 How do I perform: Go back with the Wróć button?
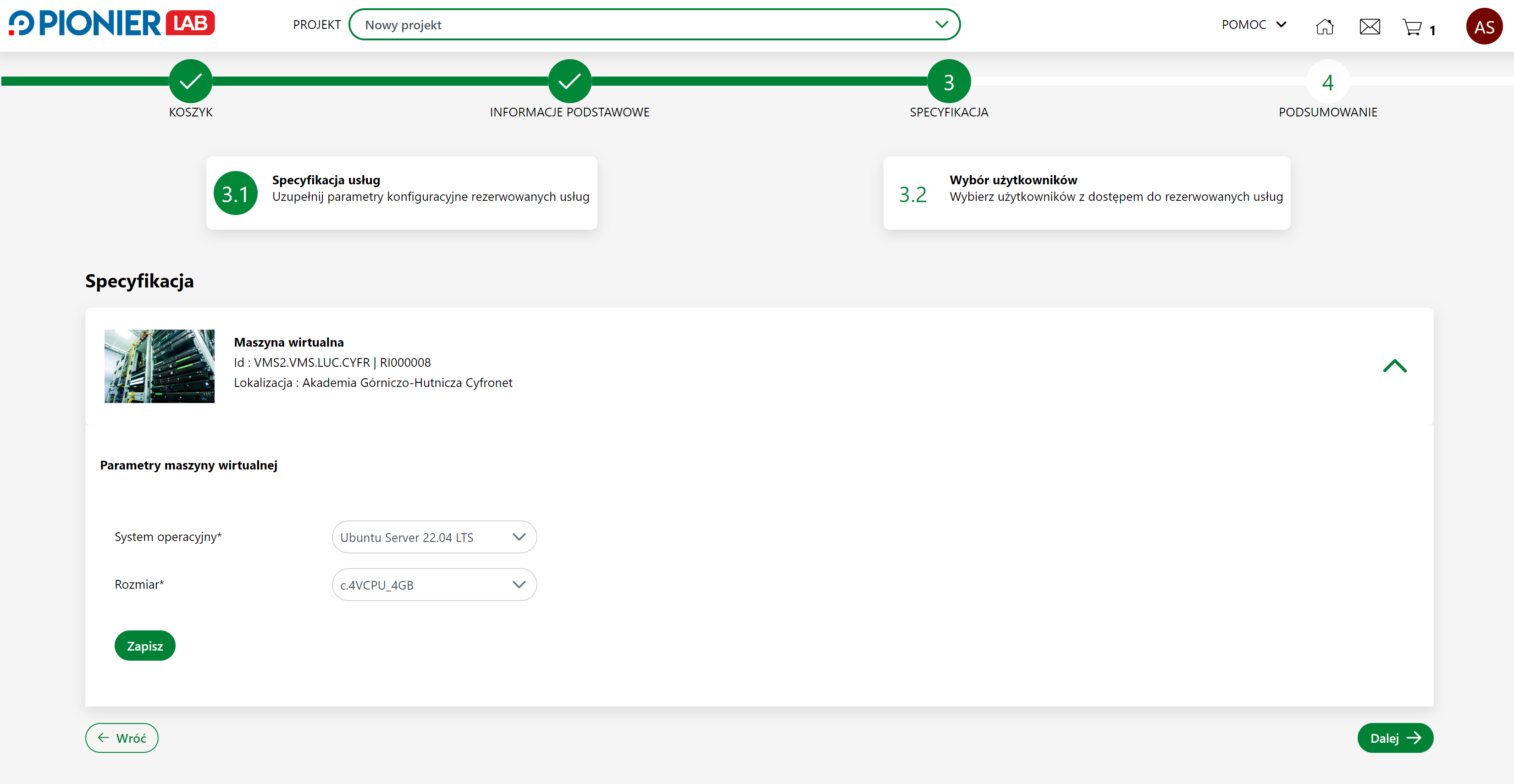(x=122, y=738)
